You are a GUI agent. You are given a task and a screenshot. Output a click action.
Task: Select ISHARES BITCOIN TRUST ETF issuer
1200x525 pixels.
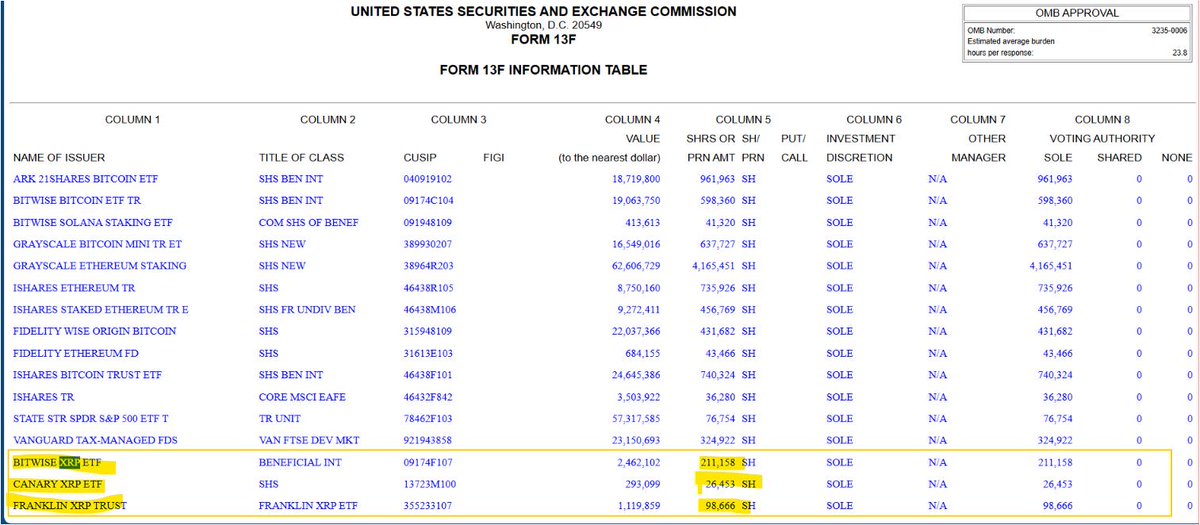(89, 375)
